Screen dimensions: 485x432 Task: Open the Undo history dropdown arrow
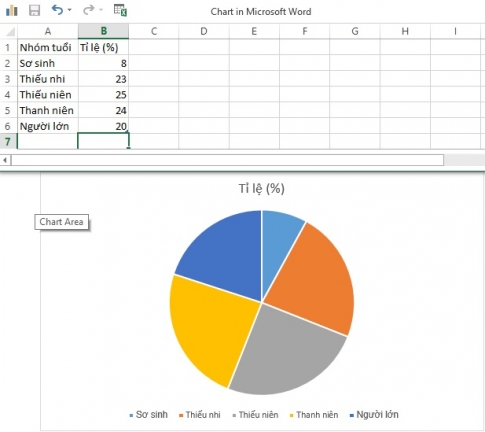click(x=69, y=10)
